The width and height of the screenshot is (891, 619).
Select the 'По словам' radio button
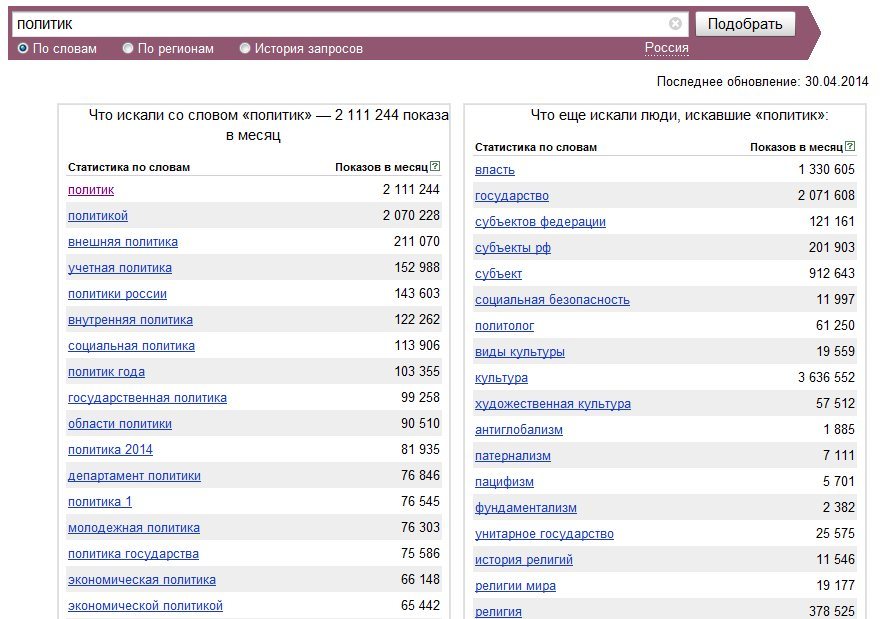coord(23,48)
